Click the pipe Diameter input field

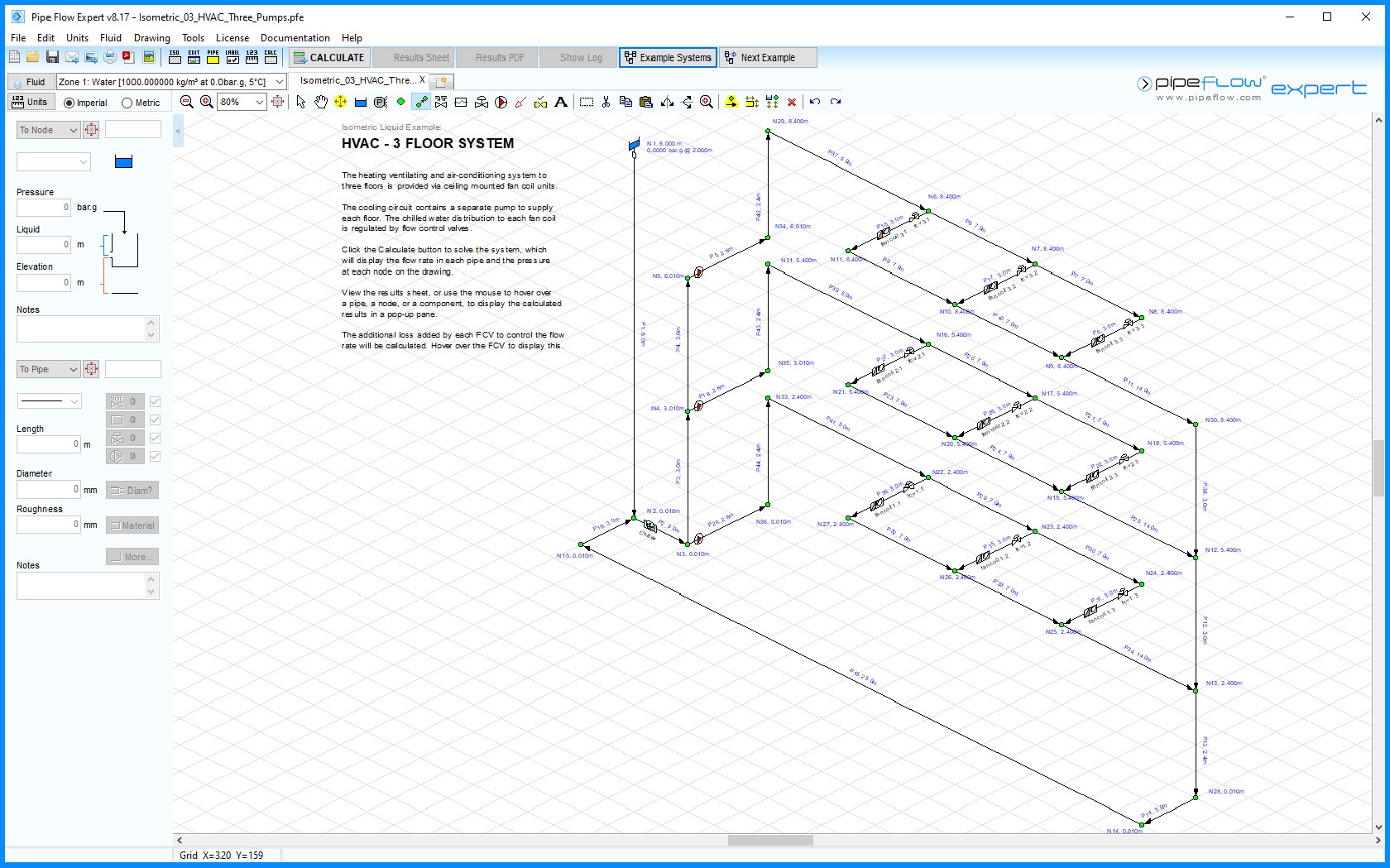(48, 489)
